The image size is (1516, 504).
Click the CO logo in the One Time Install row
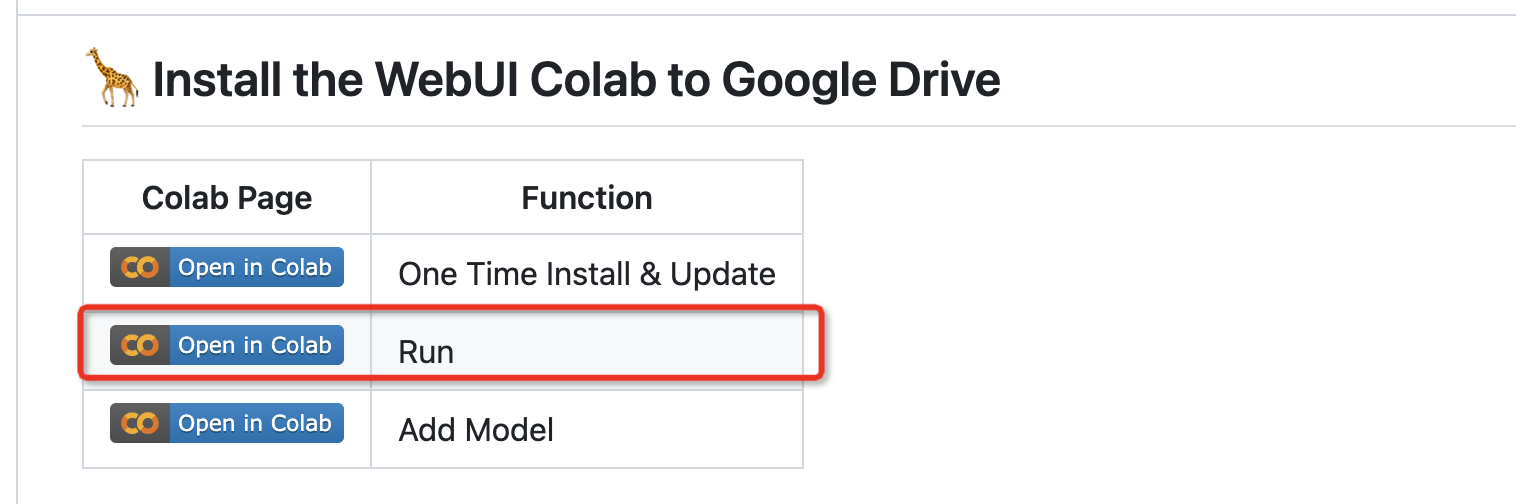click(x=140, y=268)
